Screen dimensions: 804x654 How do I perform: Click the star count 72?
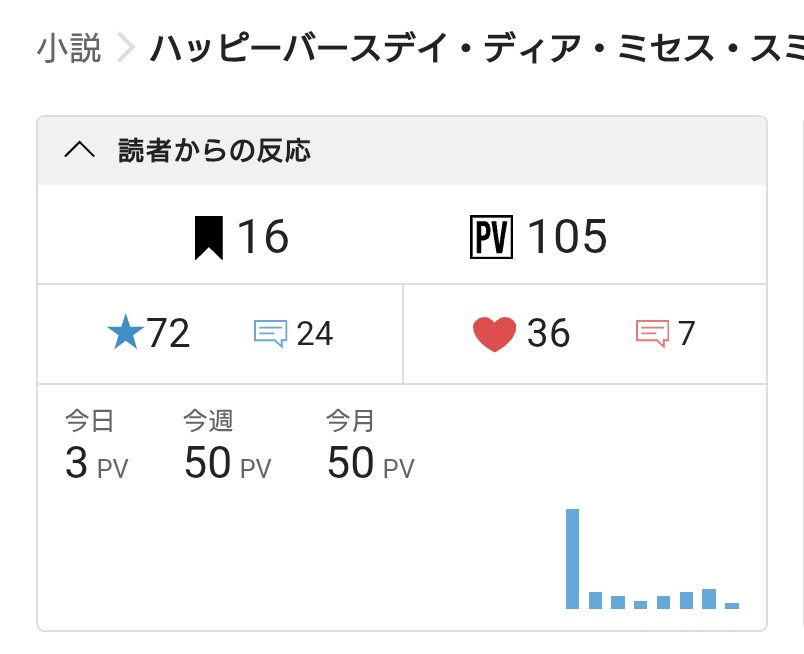click(168, 333)
